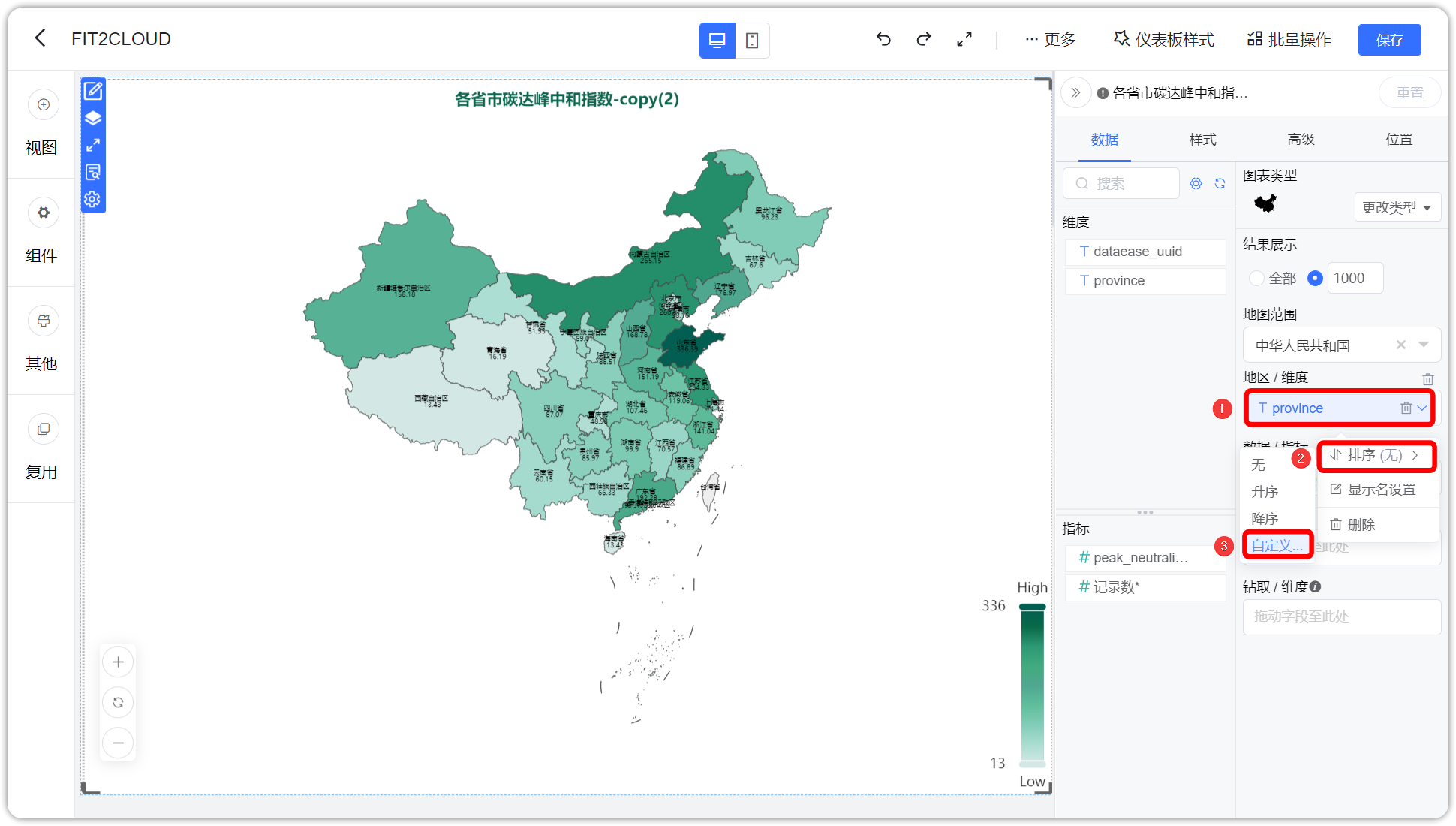Clear the 中华人民共和国 map range
The width and height of the screenshot is (1456, 826).
point(1400,345)
